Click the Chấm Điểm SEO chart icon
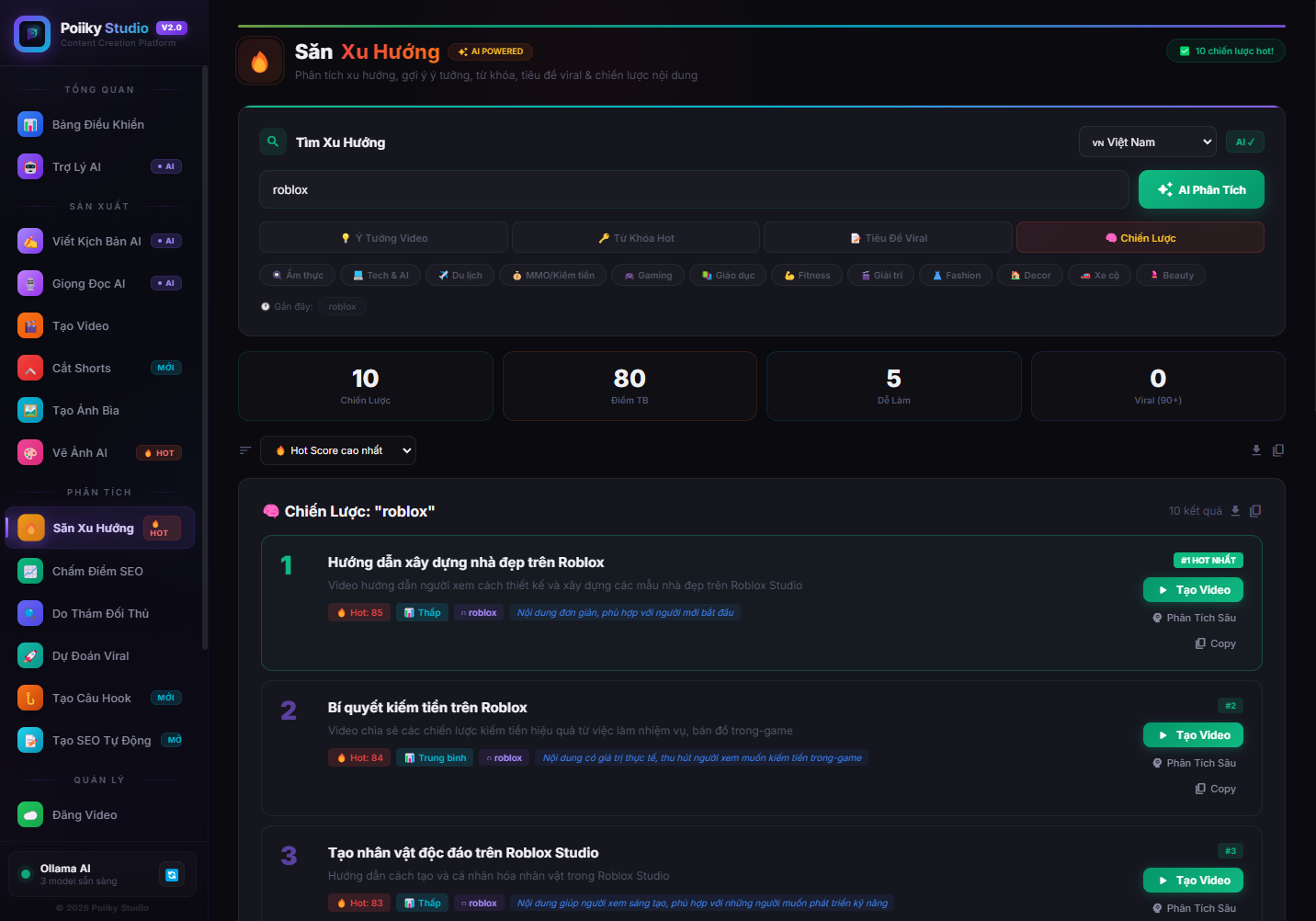The width and height of the screenshot is (1316, 921). [x=30, y=572]
